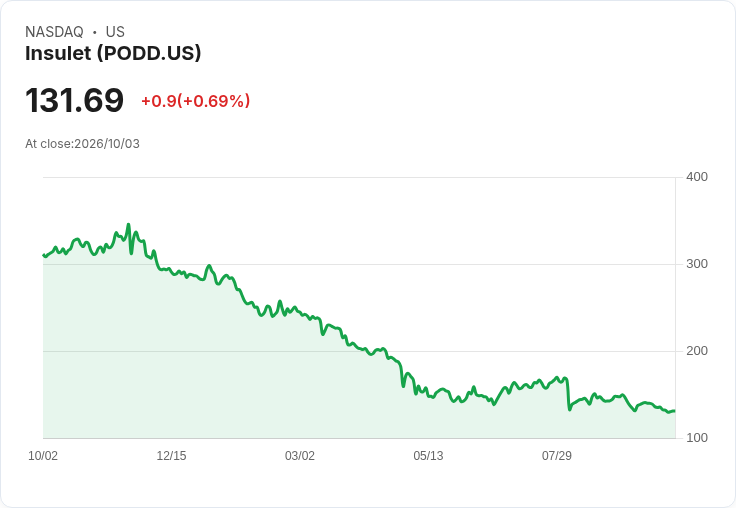The height and width of the screenshot is (508, 736).
Task: Click the 05/13 x-axis date label
Action: [428, 456]
